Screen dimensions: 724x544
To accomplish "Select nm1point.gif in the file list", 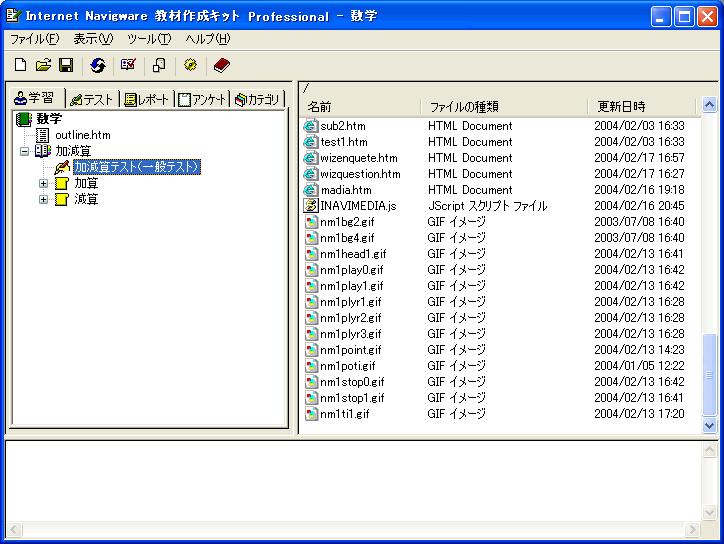I will [351, 350].
